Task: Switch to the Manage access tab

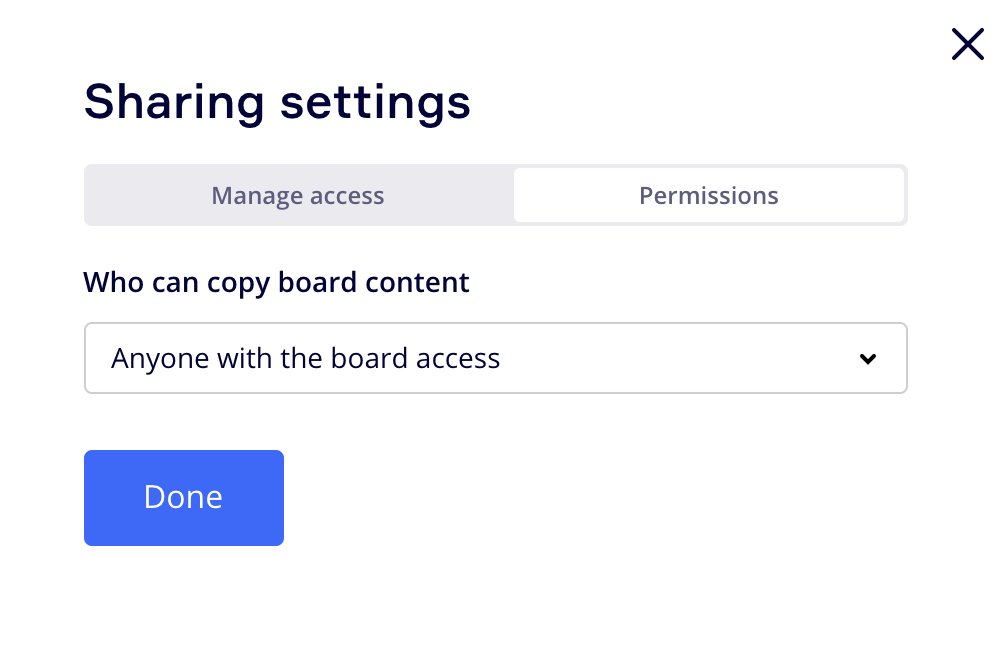Action: coord(298,195)
